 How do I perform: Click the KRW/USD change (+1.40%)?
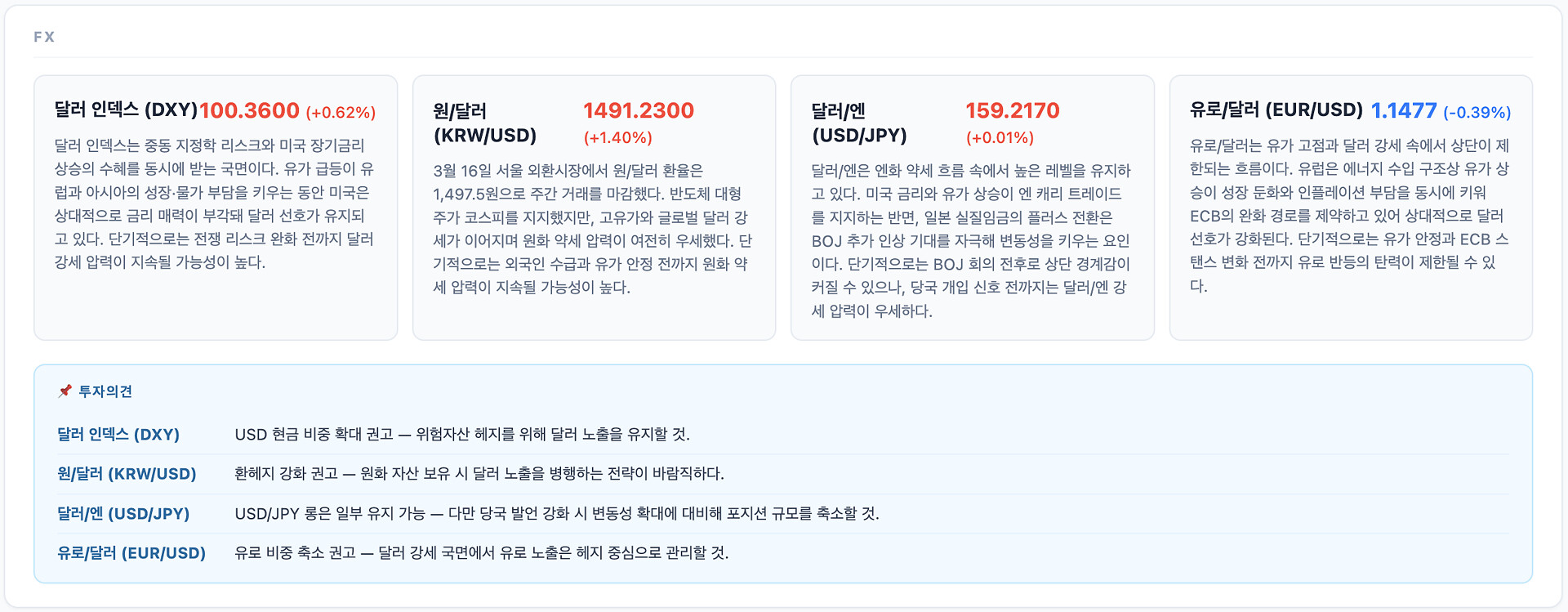coord(618,137)
